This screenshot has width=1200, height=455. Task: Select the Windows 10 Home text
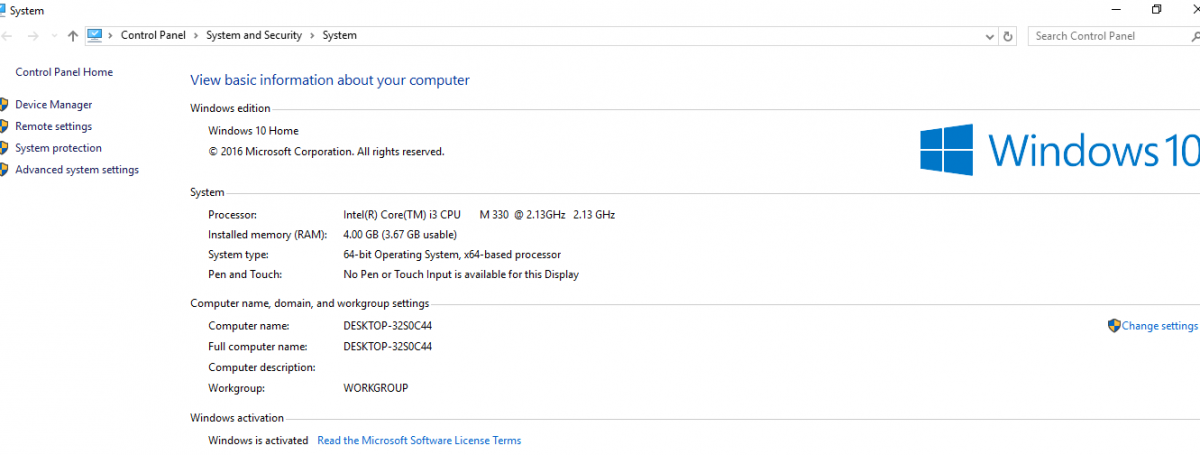[x=253, y=131]
